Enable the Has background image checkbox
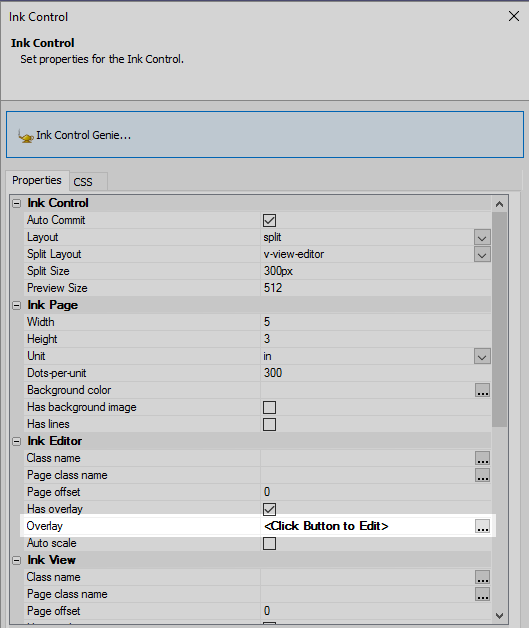Image resolution: width=529 pixels, height=628 pixels. pyautogui.click(x=270, y=407)
